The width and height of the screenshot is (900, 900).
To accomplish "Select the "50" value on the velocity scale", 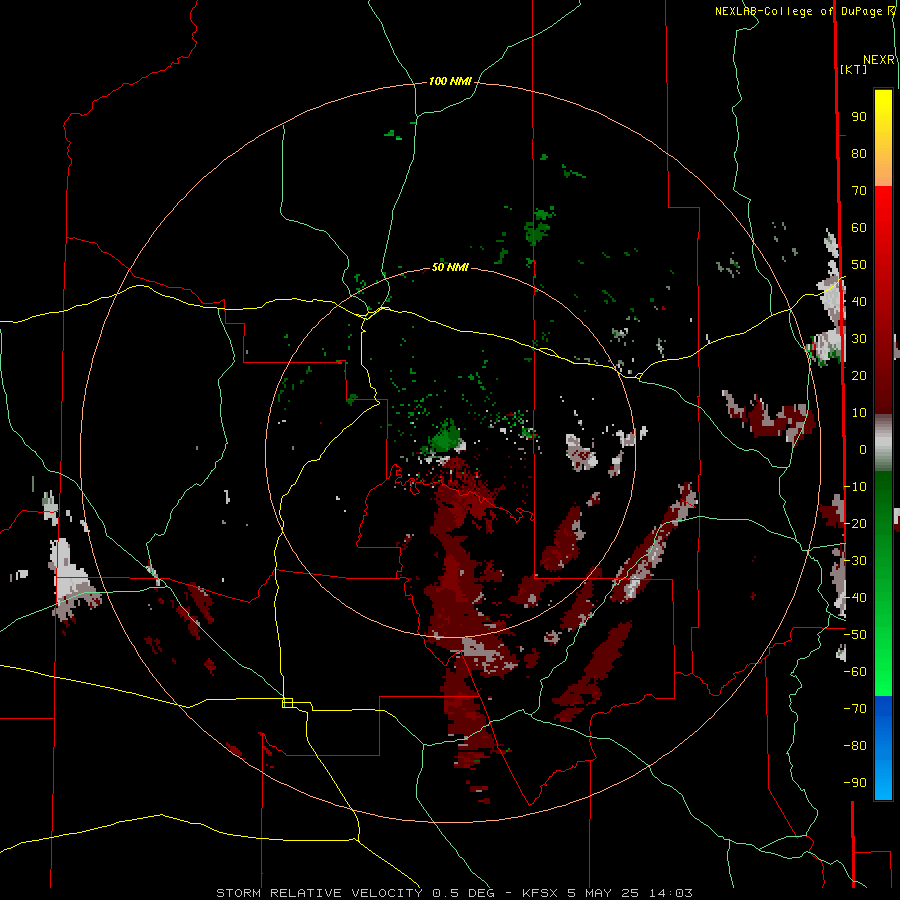I will [x=859, y=265].
